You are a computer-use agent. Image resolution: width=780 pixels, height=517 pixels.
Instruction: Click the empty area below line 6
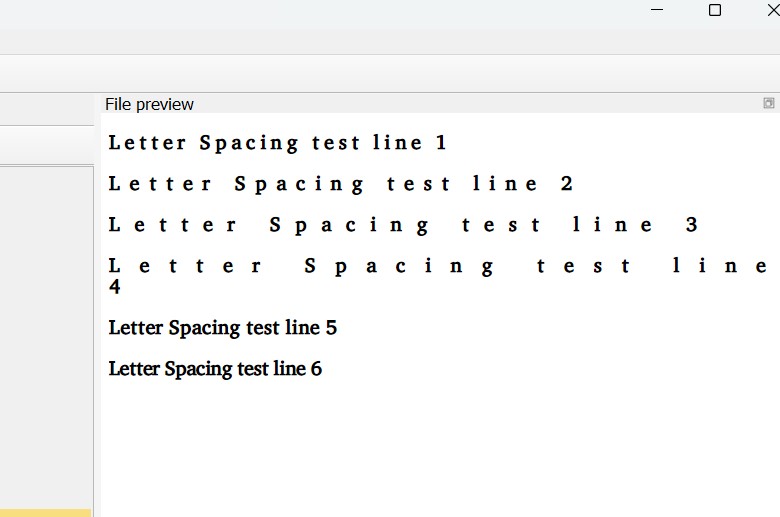440,448
